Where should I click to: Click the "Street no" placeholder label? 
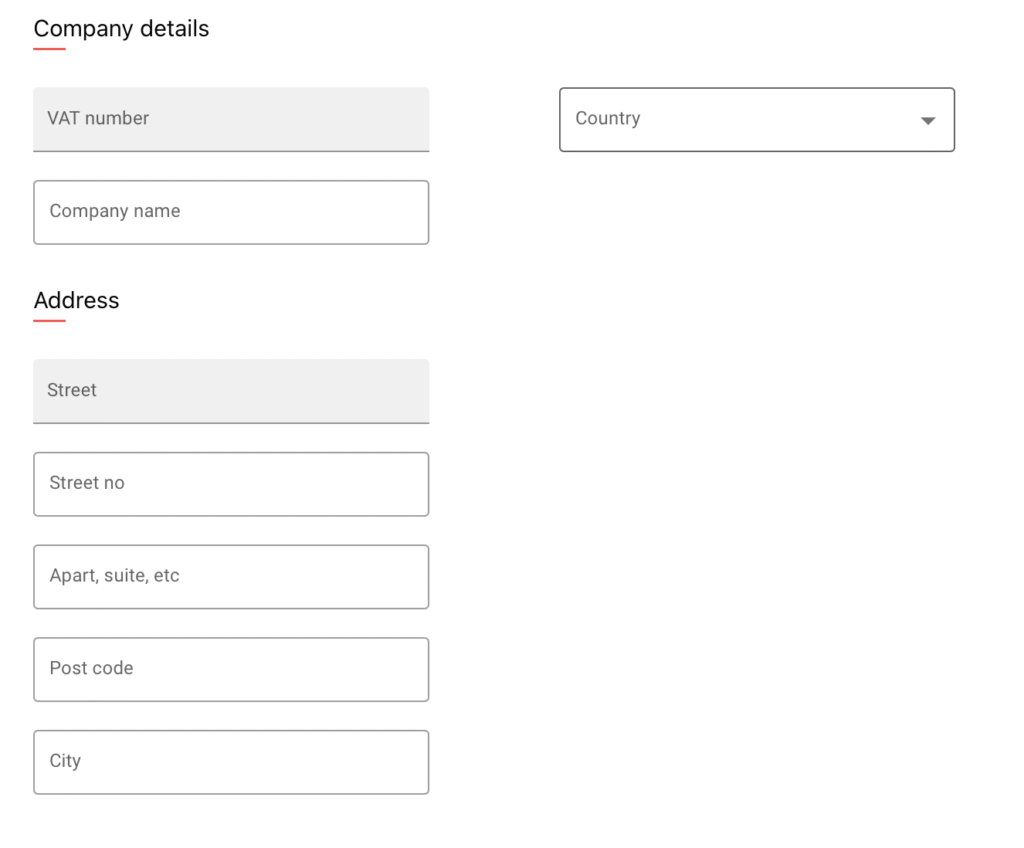pos(87,483)
